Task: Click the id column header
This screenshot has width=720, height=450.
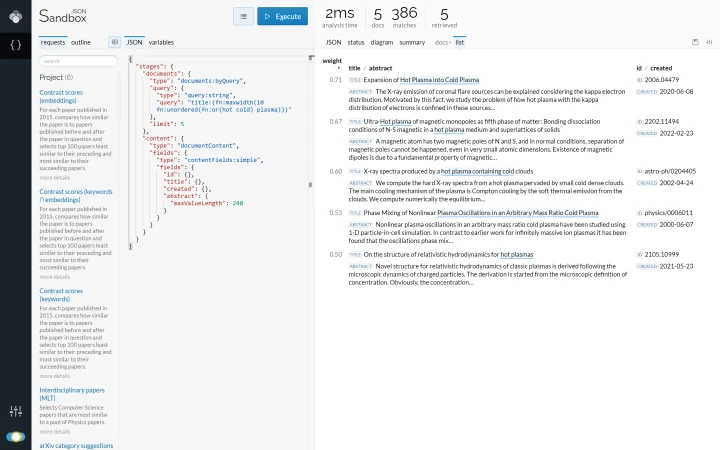Action: (x=639, y=68)
